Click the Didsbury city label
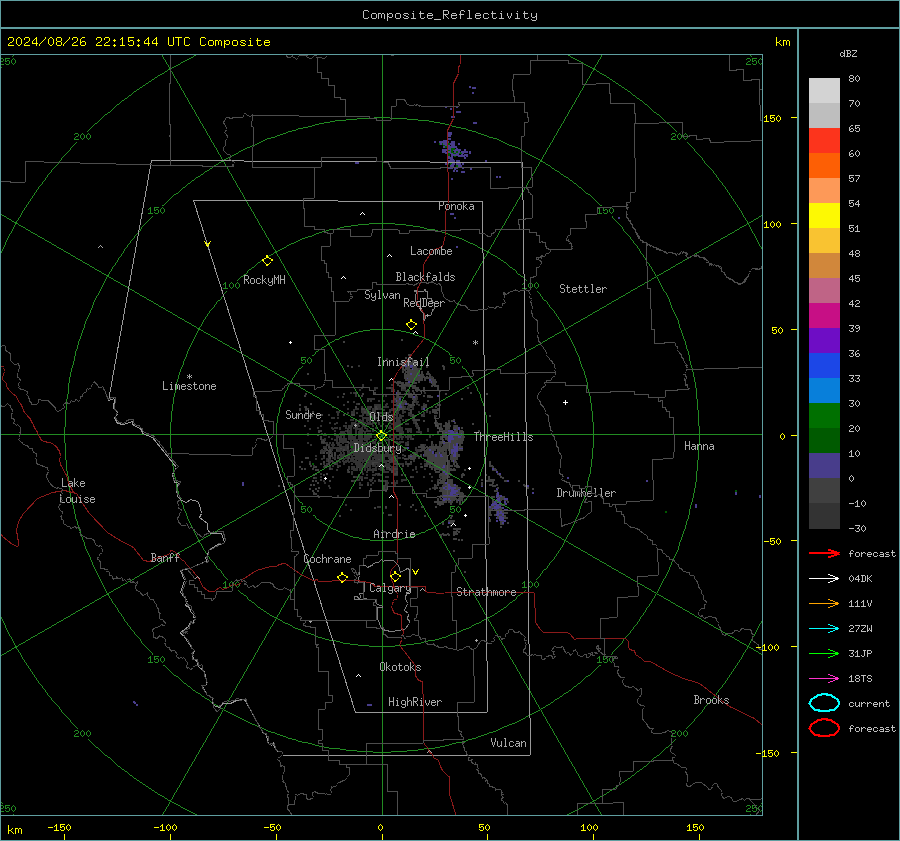This screenshot has height=841, width=900. point(378,448)
